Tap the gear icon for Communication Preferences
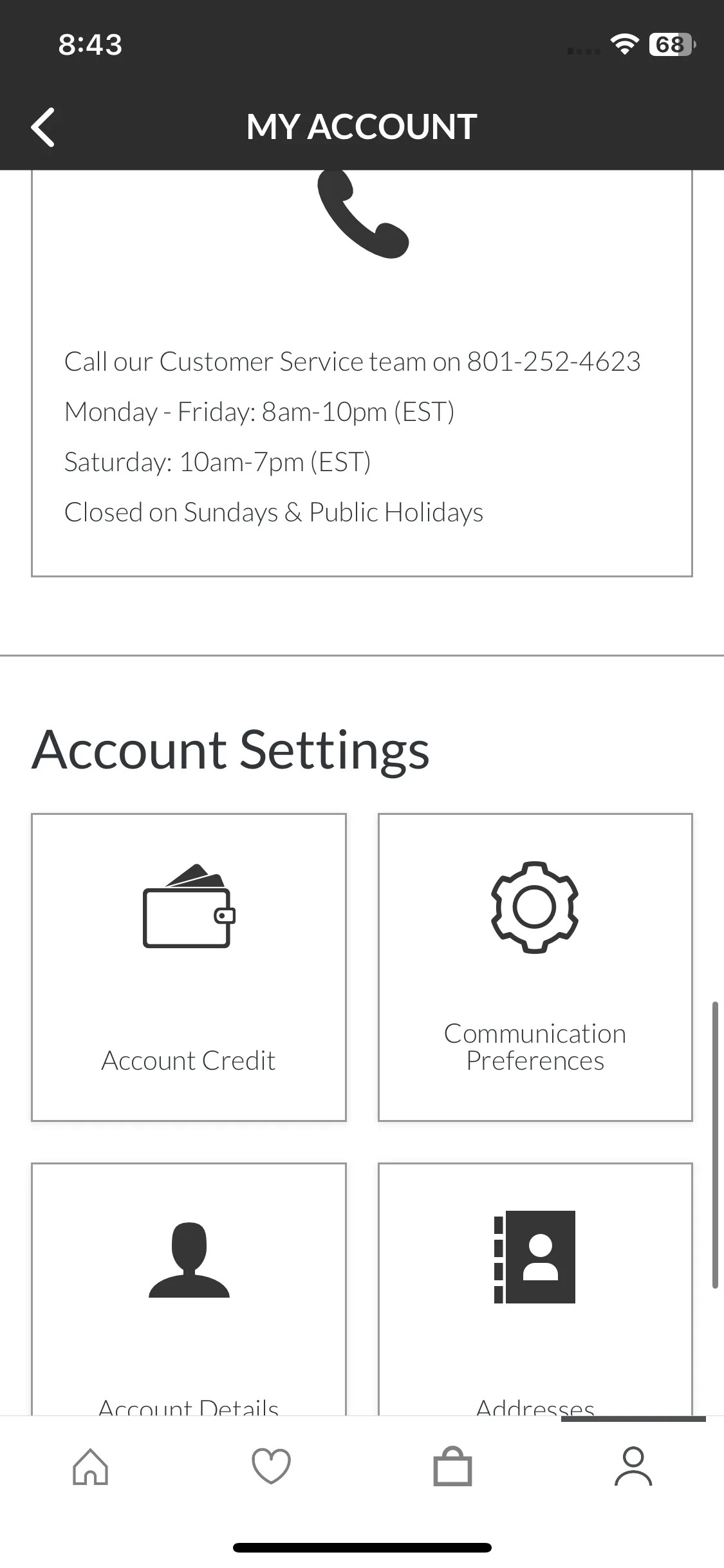The width and height of the screenshot is (724, 1568). pos(535,907)
